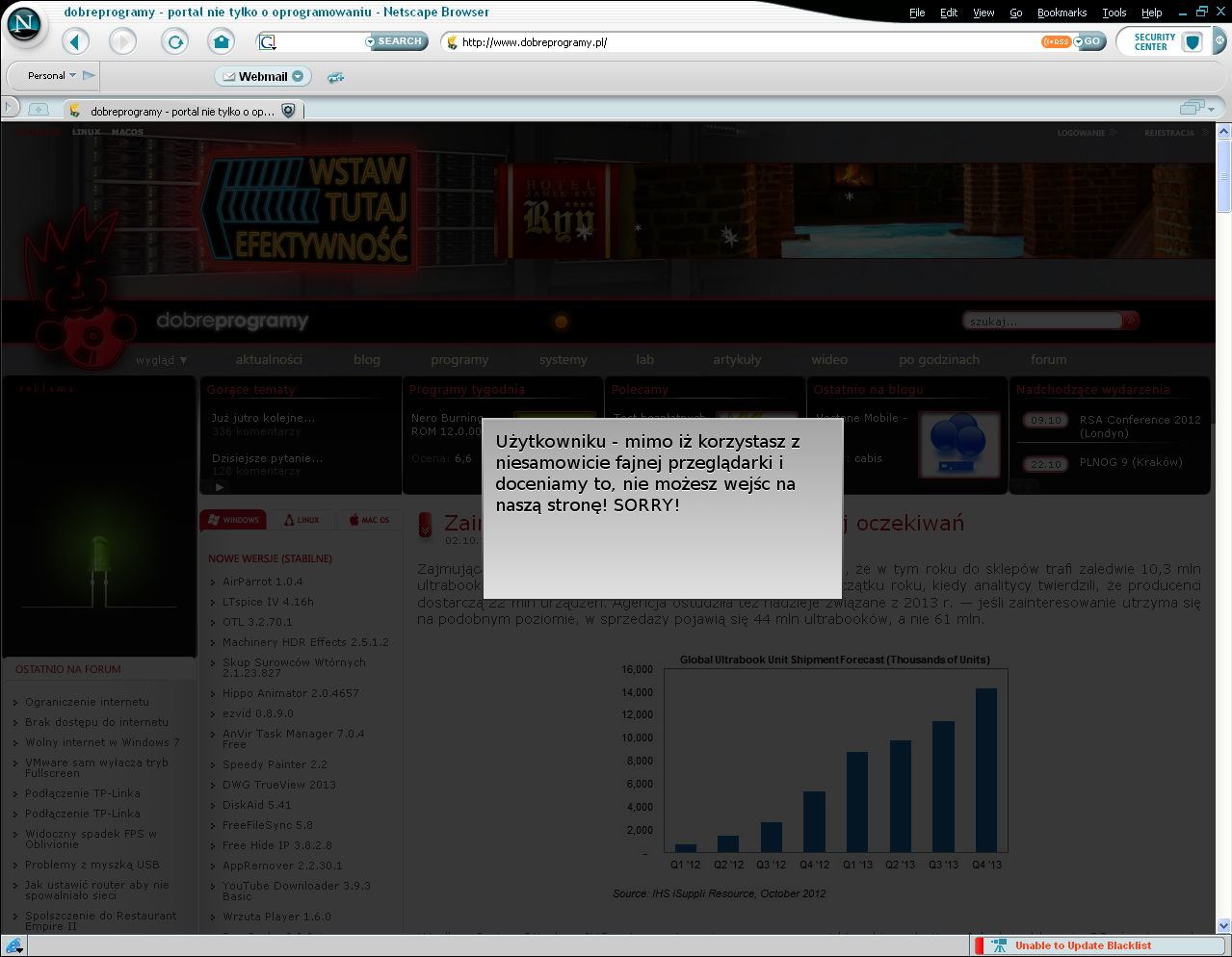Click the site favicon in address bar
Screen dimensions: 1232x957
451,41
